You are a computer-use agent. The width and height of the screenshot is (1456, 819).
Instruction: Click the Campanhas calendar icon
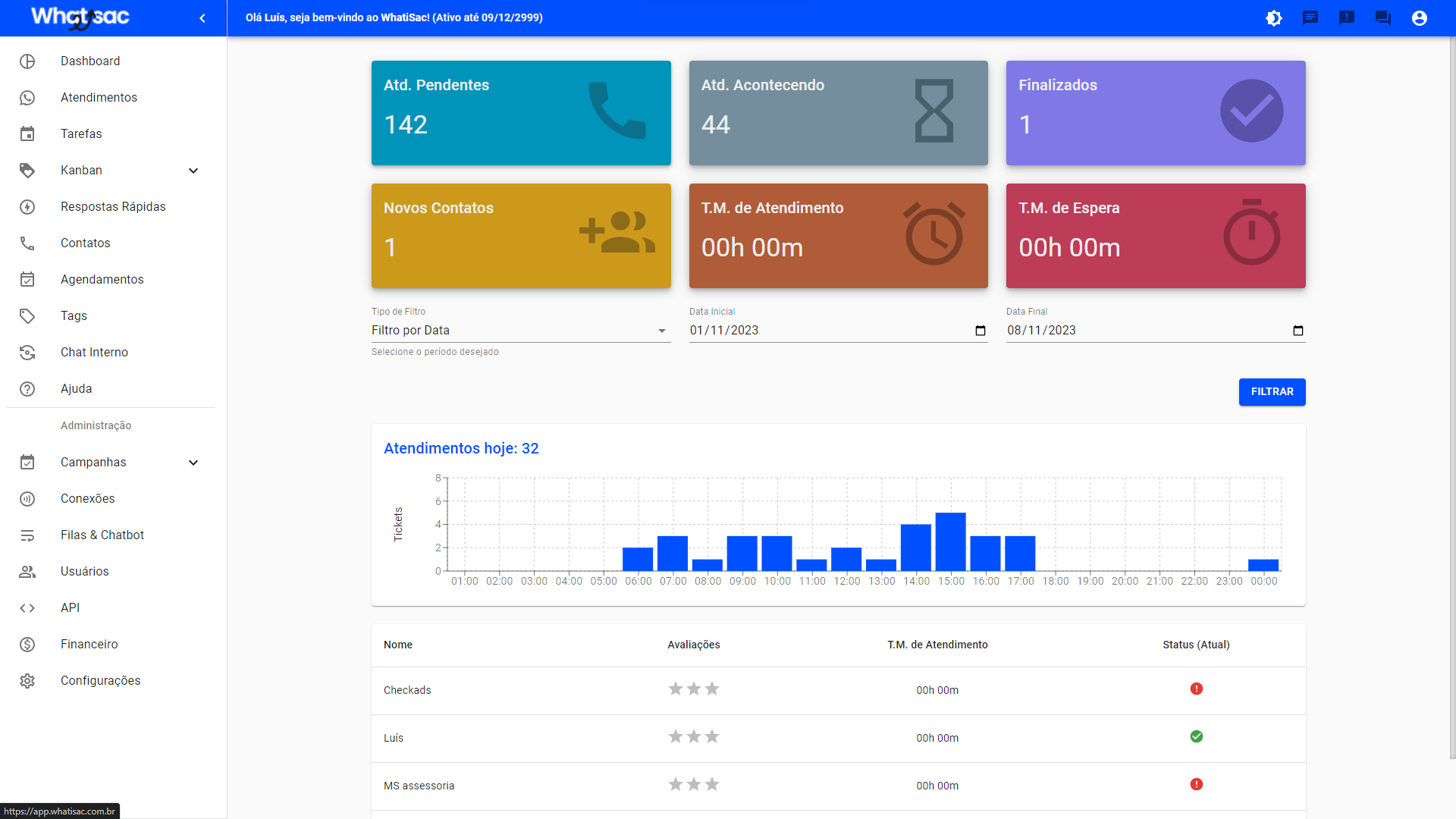pos(27,463)
